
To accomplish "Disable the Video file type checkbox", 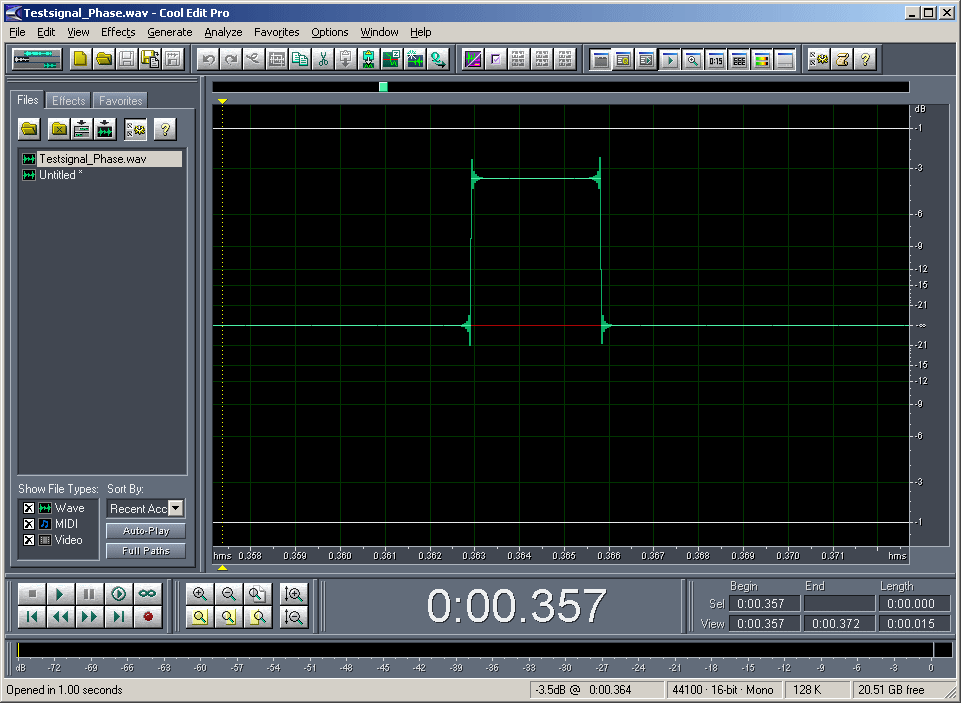I will (29, 540).
